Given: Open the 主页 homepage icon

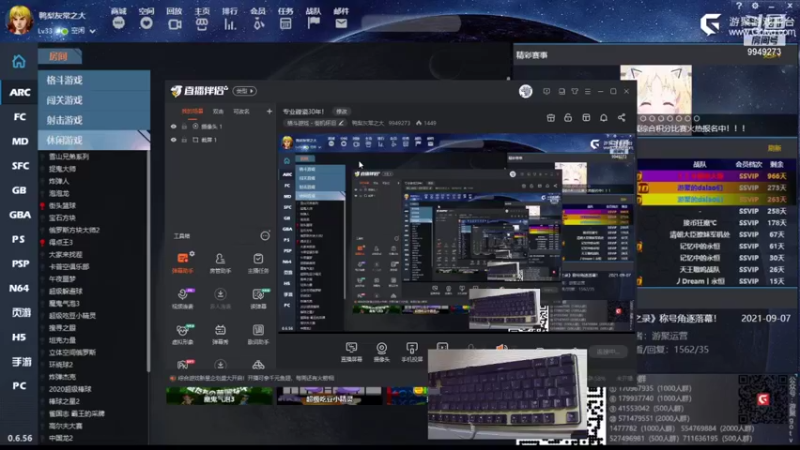Looking at the screenshot, I should click(202, 23).
